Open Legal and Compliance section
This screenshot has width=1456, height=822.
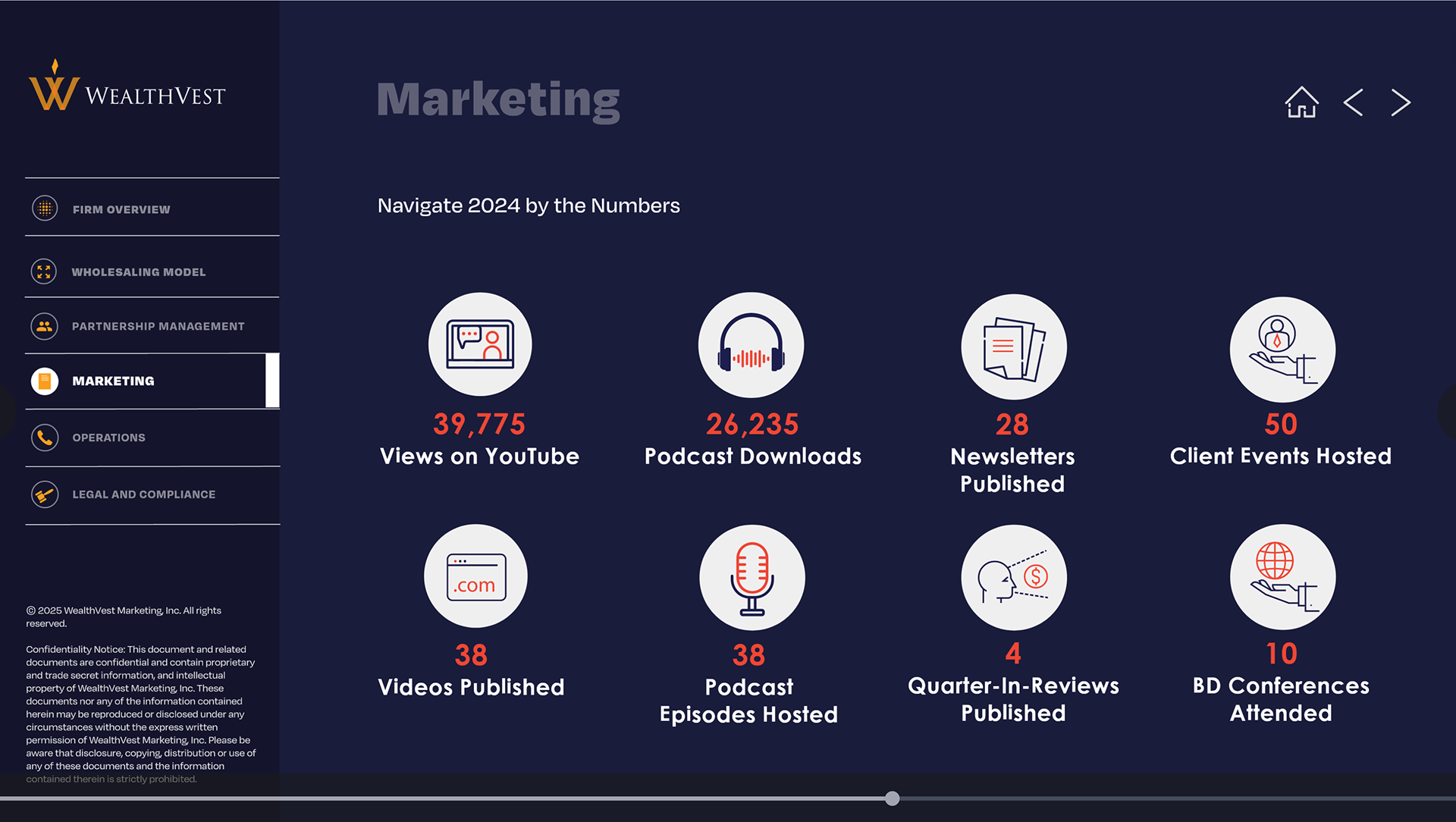click(x=143, y=494)
